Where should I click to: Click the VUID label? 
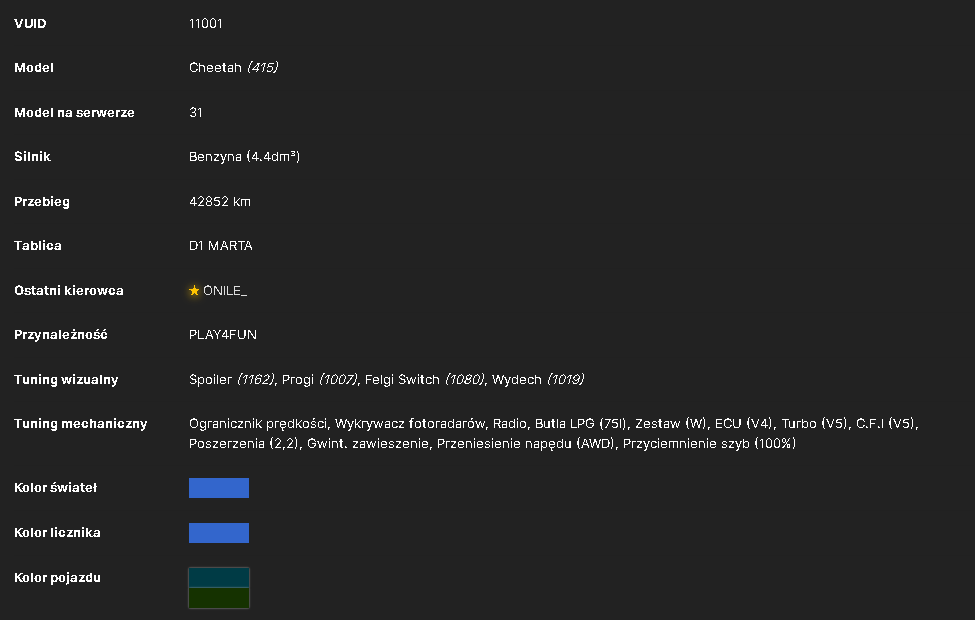[x=30, y=24]
